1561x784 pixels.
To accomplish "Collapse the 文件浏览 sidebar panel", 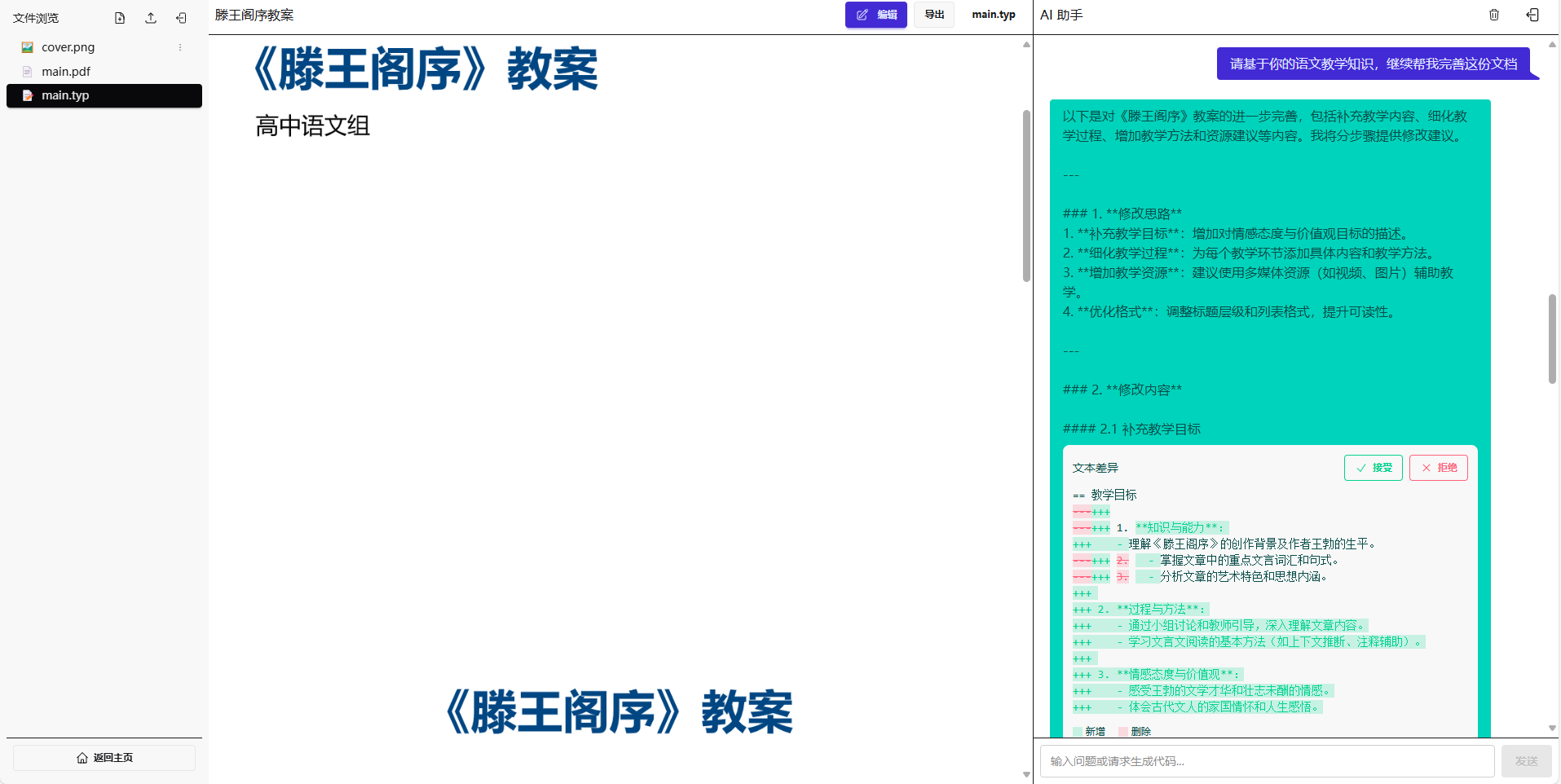I will tap(180, 17).
